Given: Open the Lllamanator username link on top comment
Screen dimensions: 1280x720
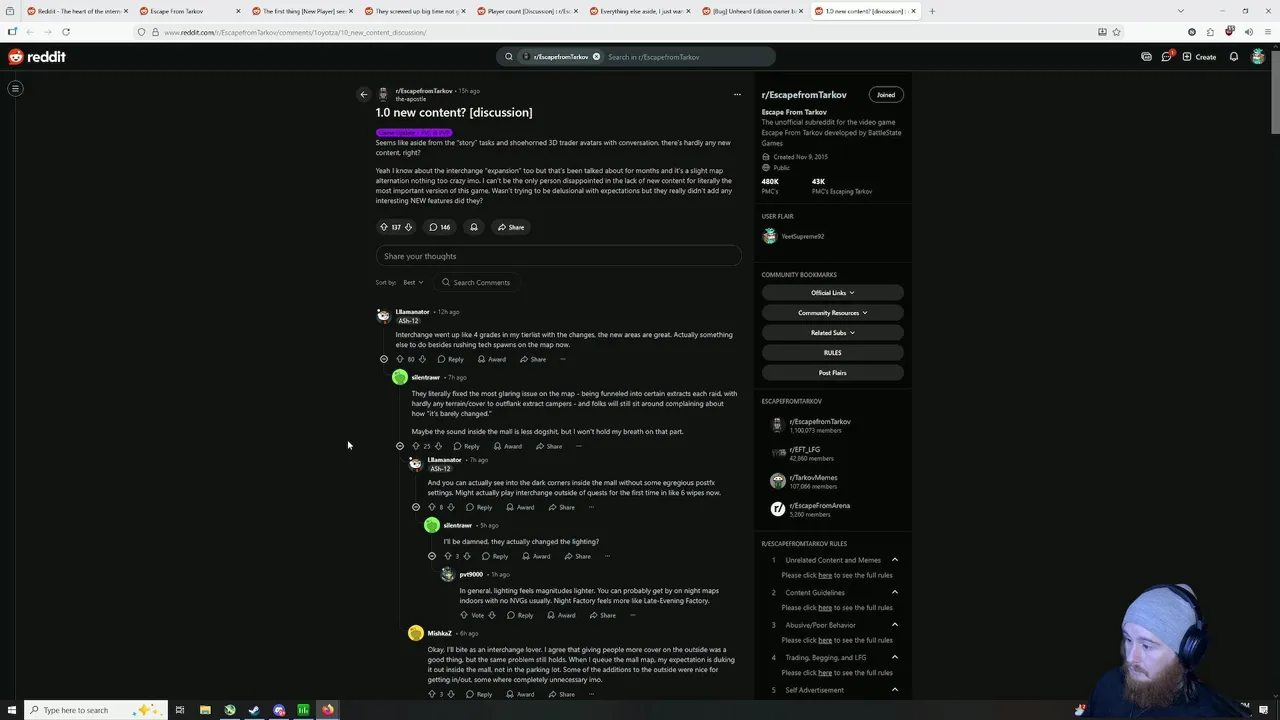Looking at the screenshot, I should 413,312.
